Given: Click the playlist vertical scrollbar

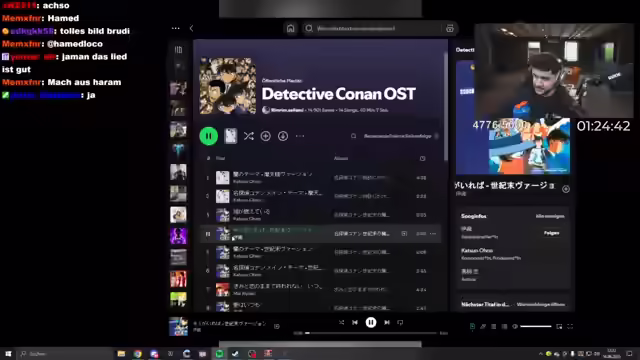Looking at the screenshot, I should point(446,106).
